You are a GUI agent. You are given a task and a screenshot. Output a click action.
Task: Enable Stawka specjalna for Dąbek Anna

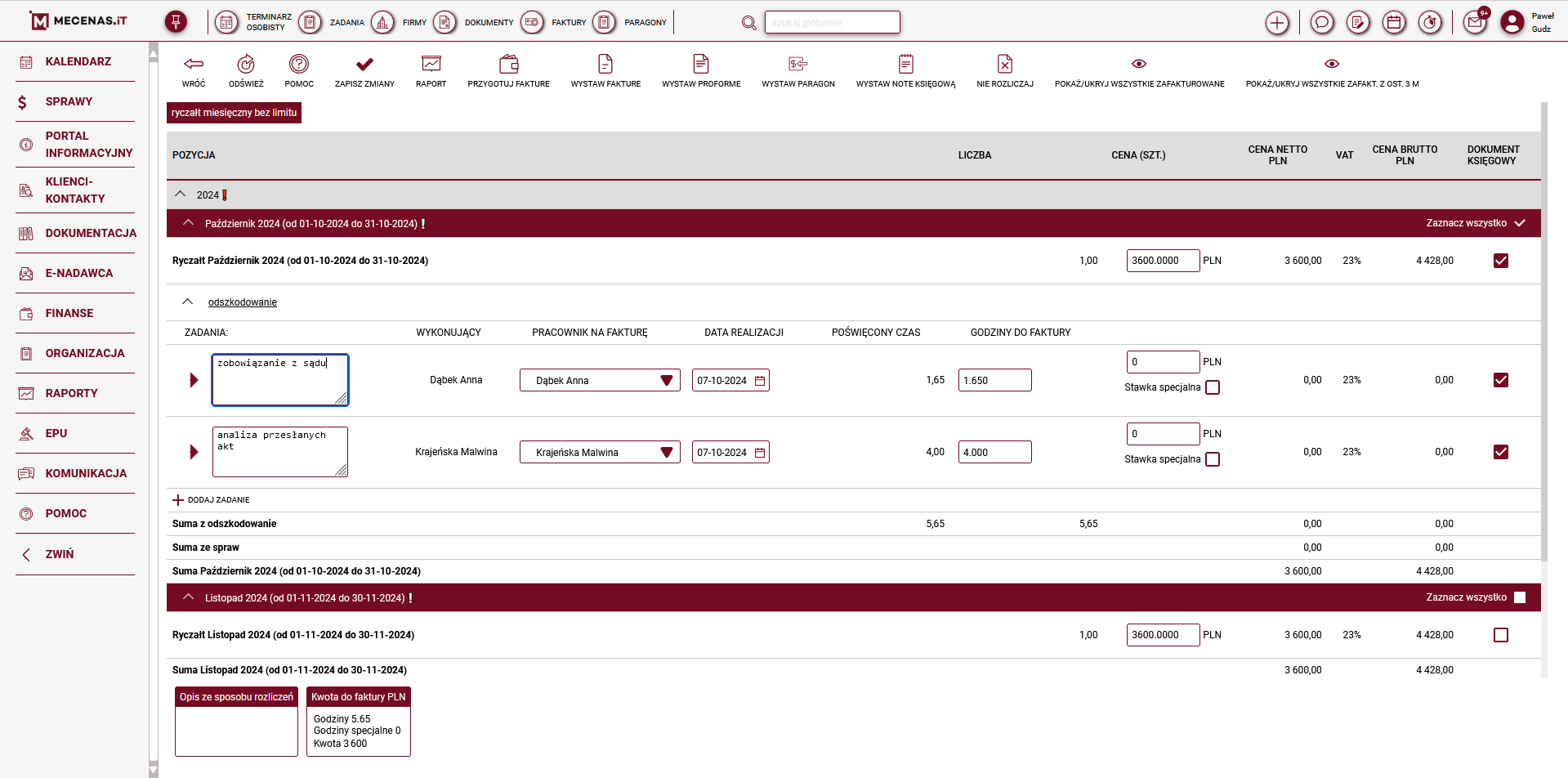1213,387
